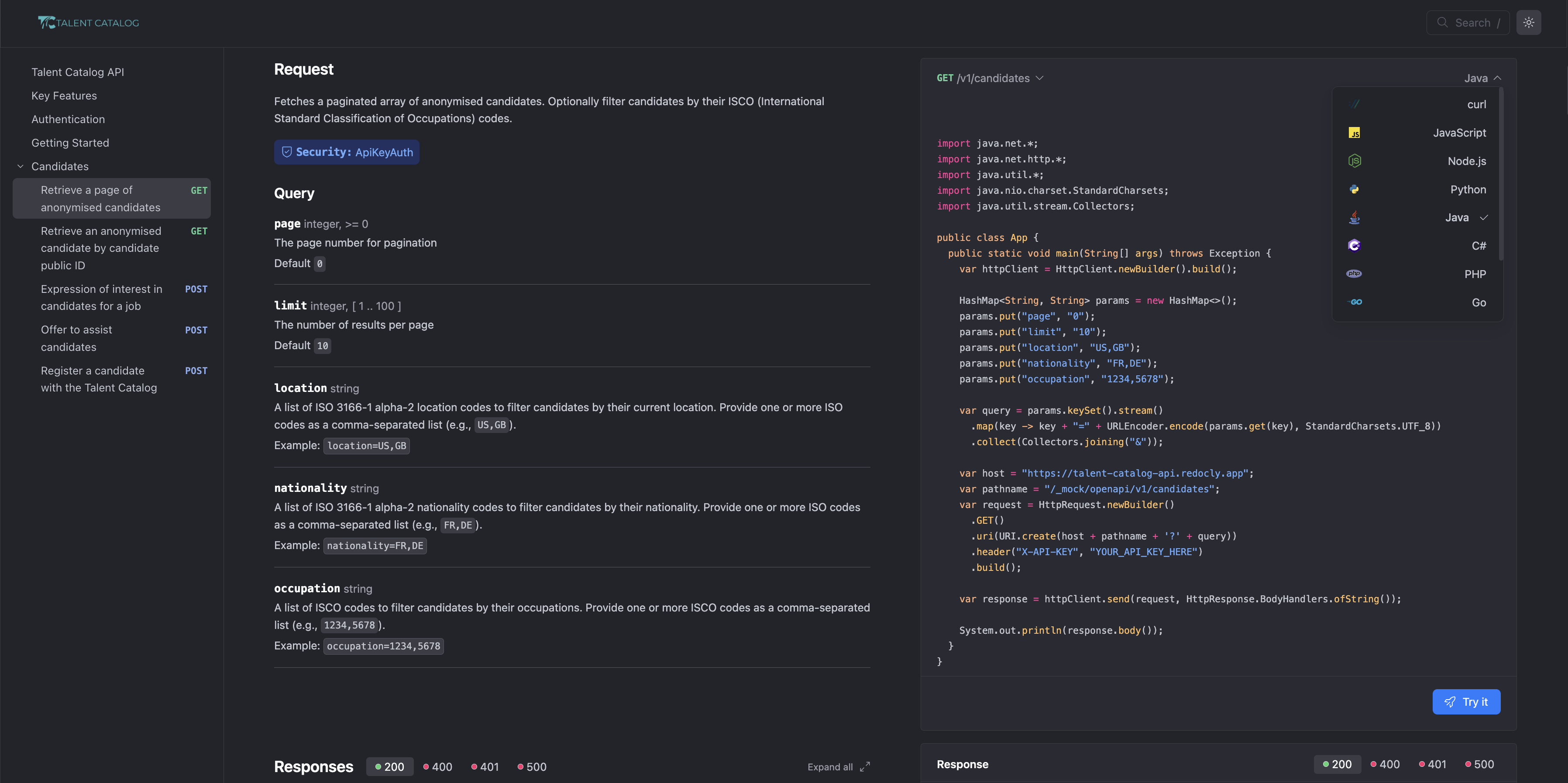Choose Node.js from the language list

point(1355,161)
